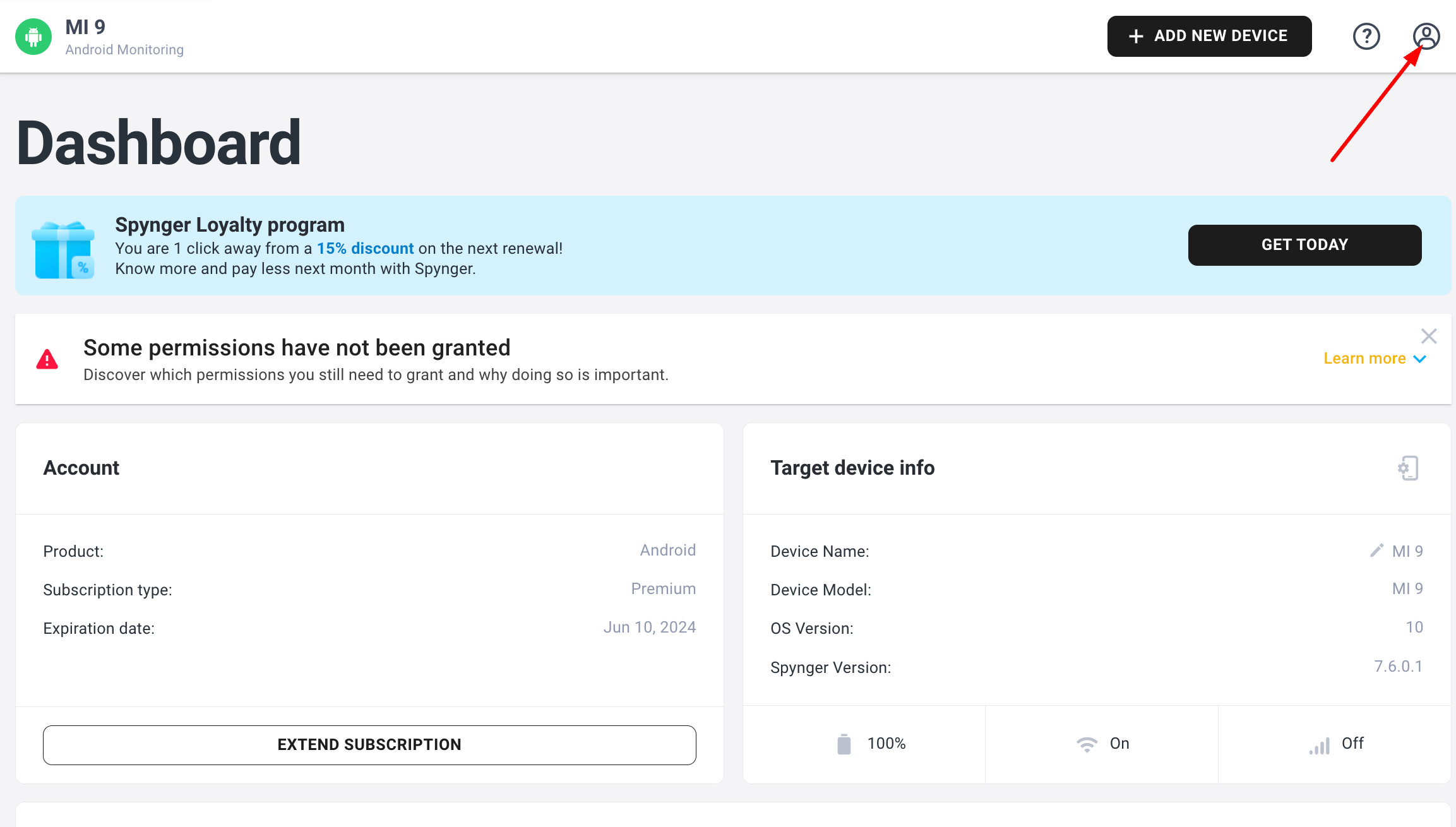This screenshot has height=827, width=1456.
Task: Open target device settings icon
Action: point(1408,468)
